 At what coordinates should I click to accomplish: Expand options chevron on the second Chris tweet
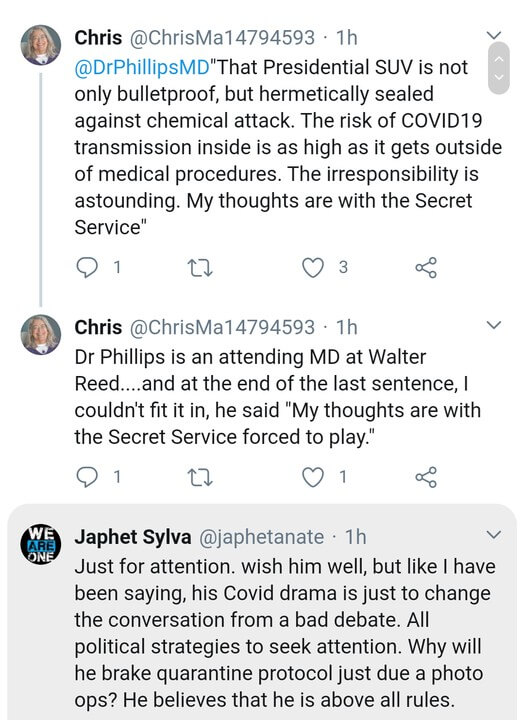(493, 325)
